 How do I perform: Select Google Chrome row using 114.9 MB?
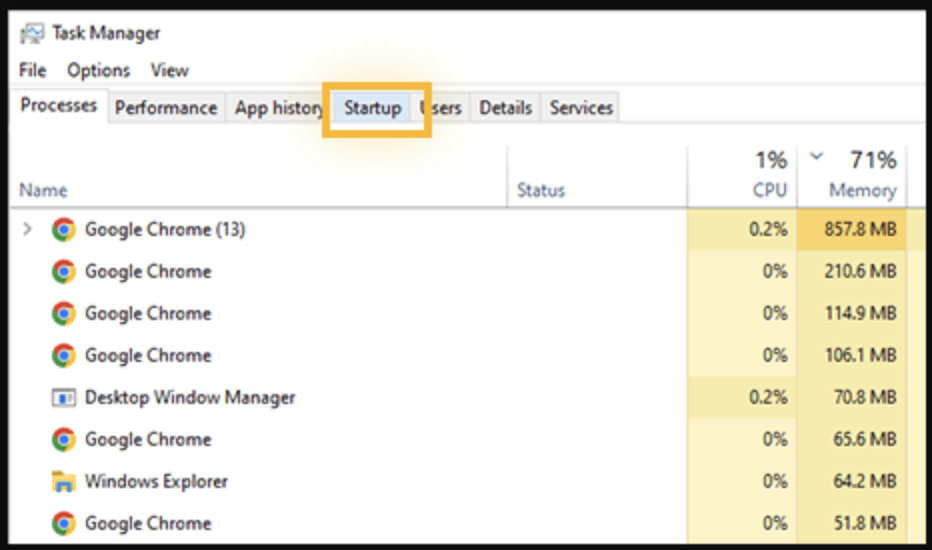(467, 313)
